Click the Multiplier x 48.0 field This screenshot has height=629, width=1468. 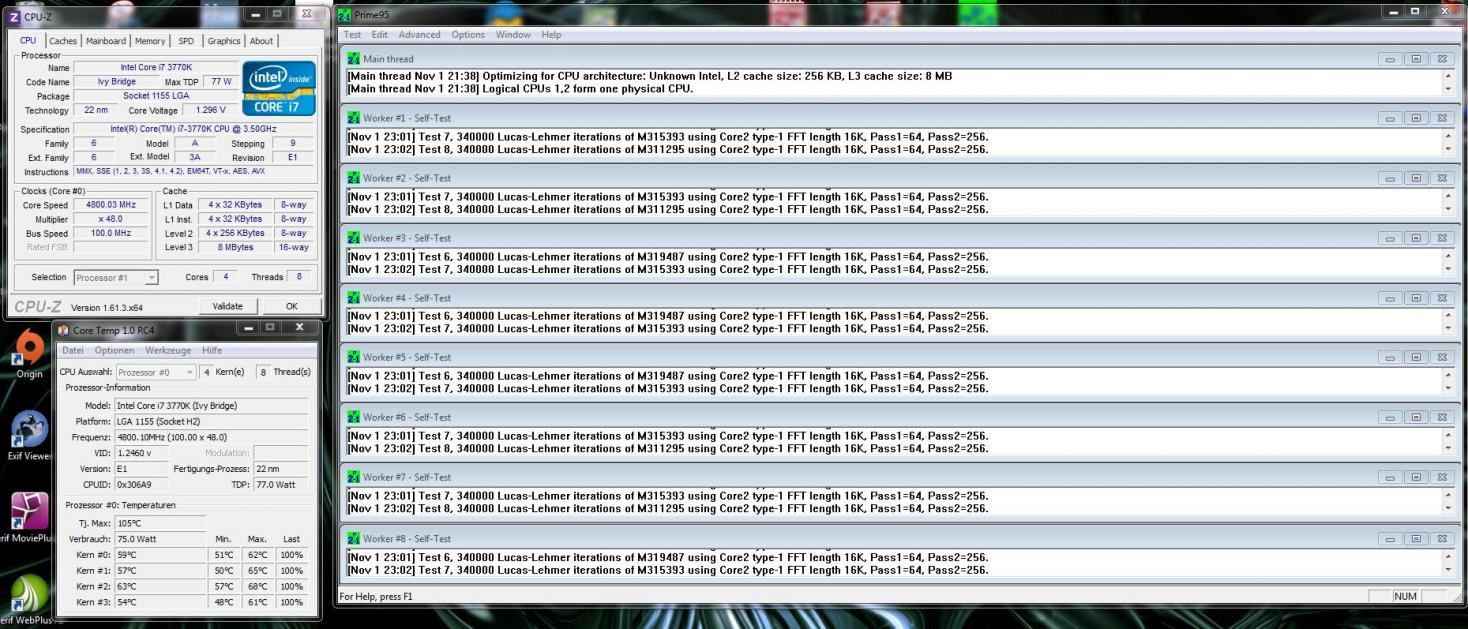tap(109, 219)
